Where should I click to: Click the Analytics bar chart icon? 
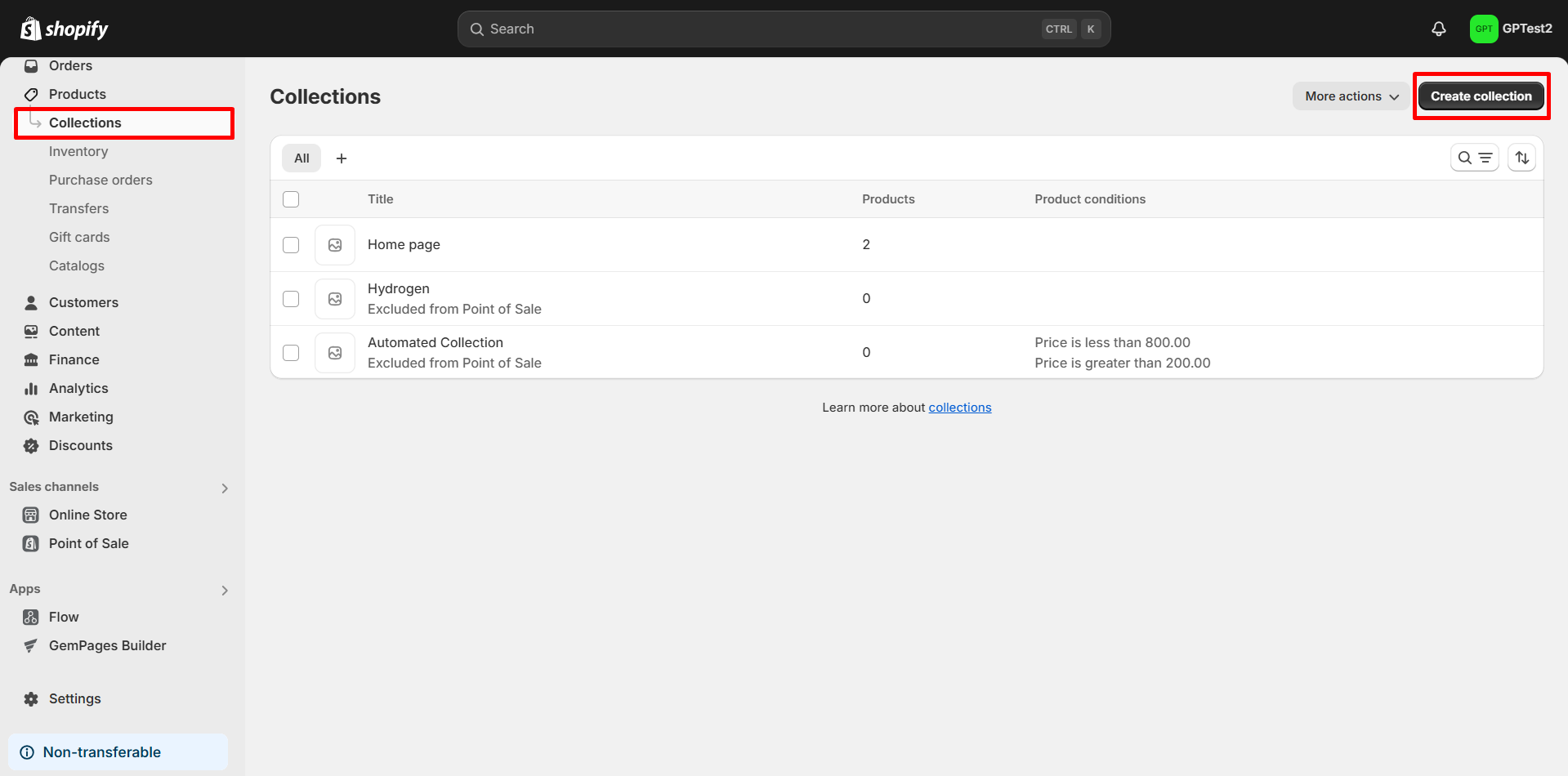tap(31, 389)
